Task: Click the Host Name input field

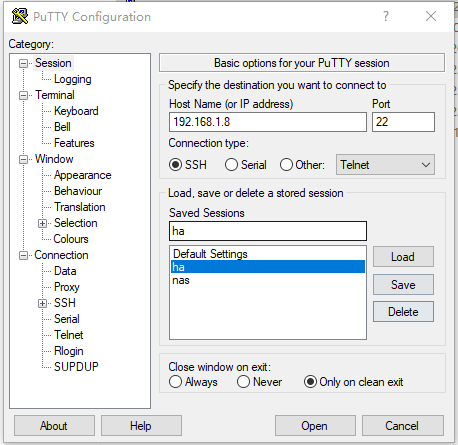Action: 268,122
